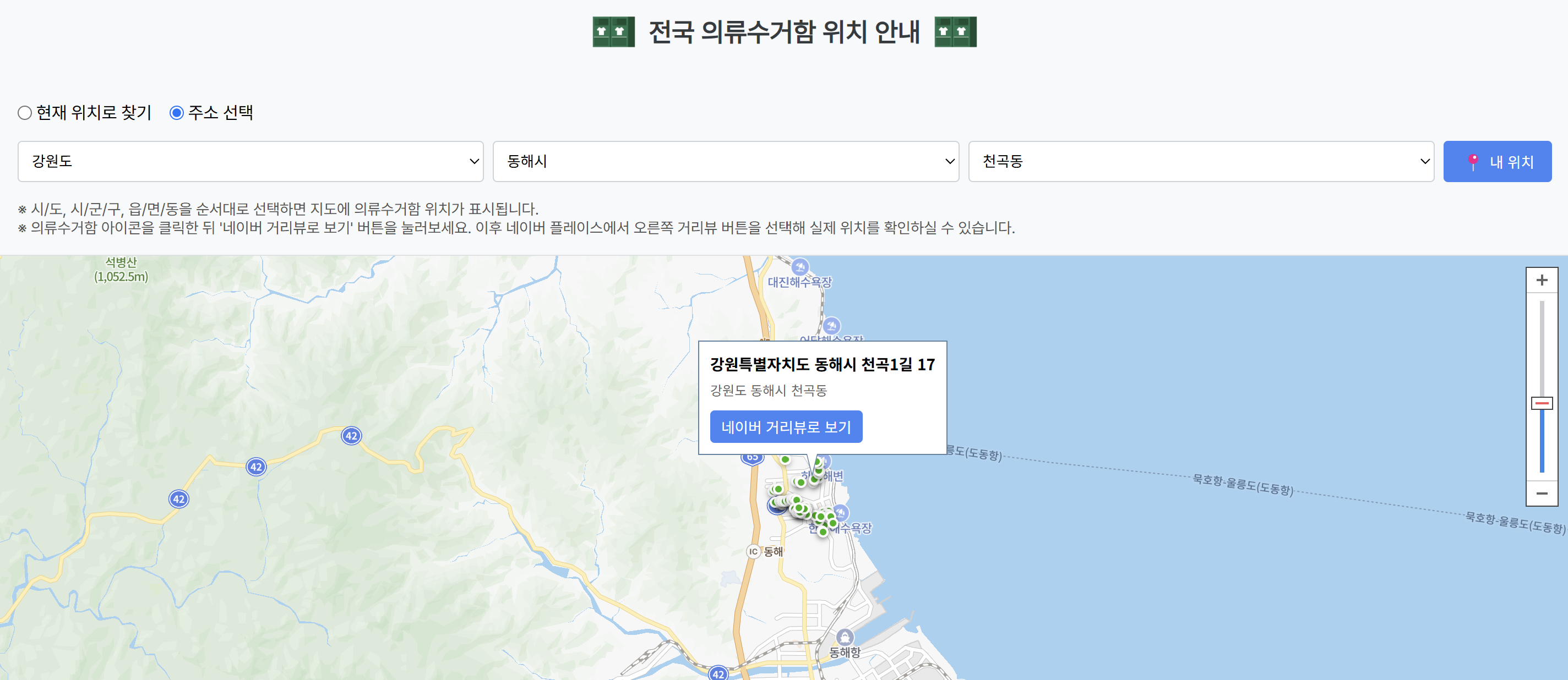Click the popup address 강원특별자치도 동해시 천곡1길 17

point(823,364)
